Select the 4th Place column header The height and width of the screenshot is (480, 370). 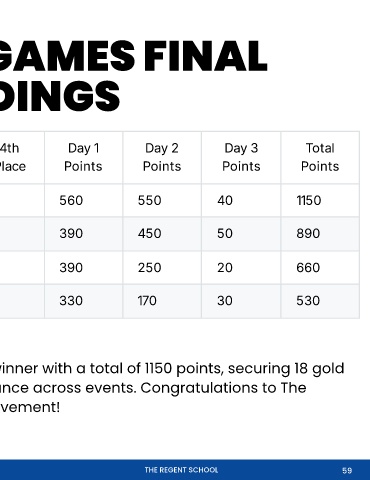pyautogui.click(x=20, y=157)
